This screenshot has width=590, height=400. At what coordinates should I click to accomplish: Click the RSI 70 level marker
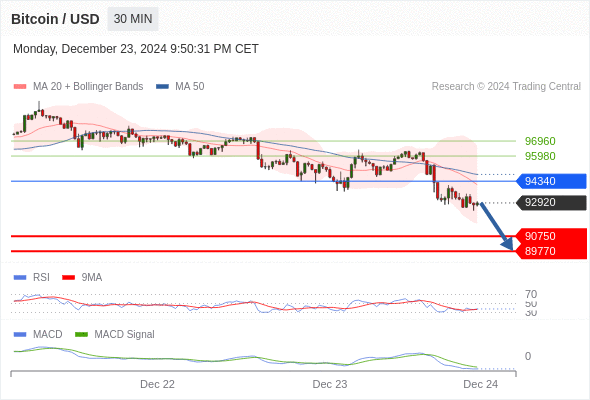(x=531, y=294)
